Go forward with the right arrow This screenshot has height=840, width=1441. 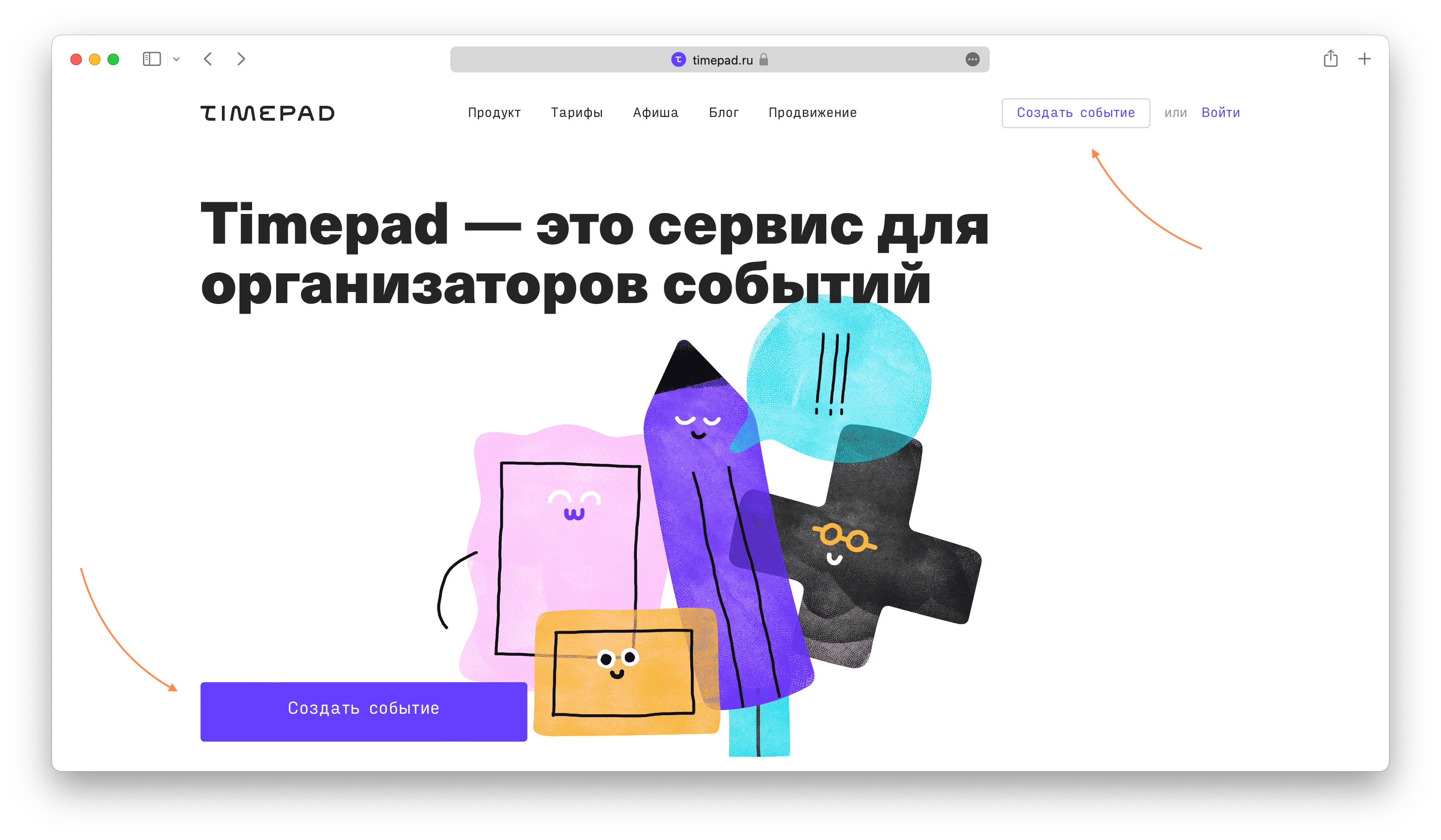(x=241, y=59)
